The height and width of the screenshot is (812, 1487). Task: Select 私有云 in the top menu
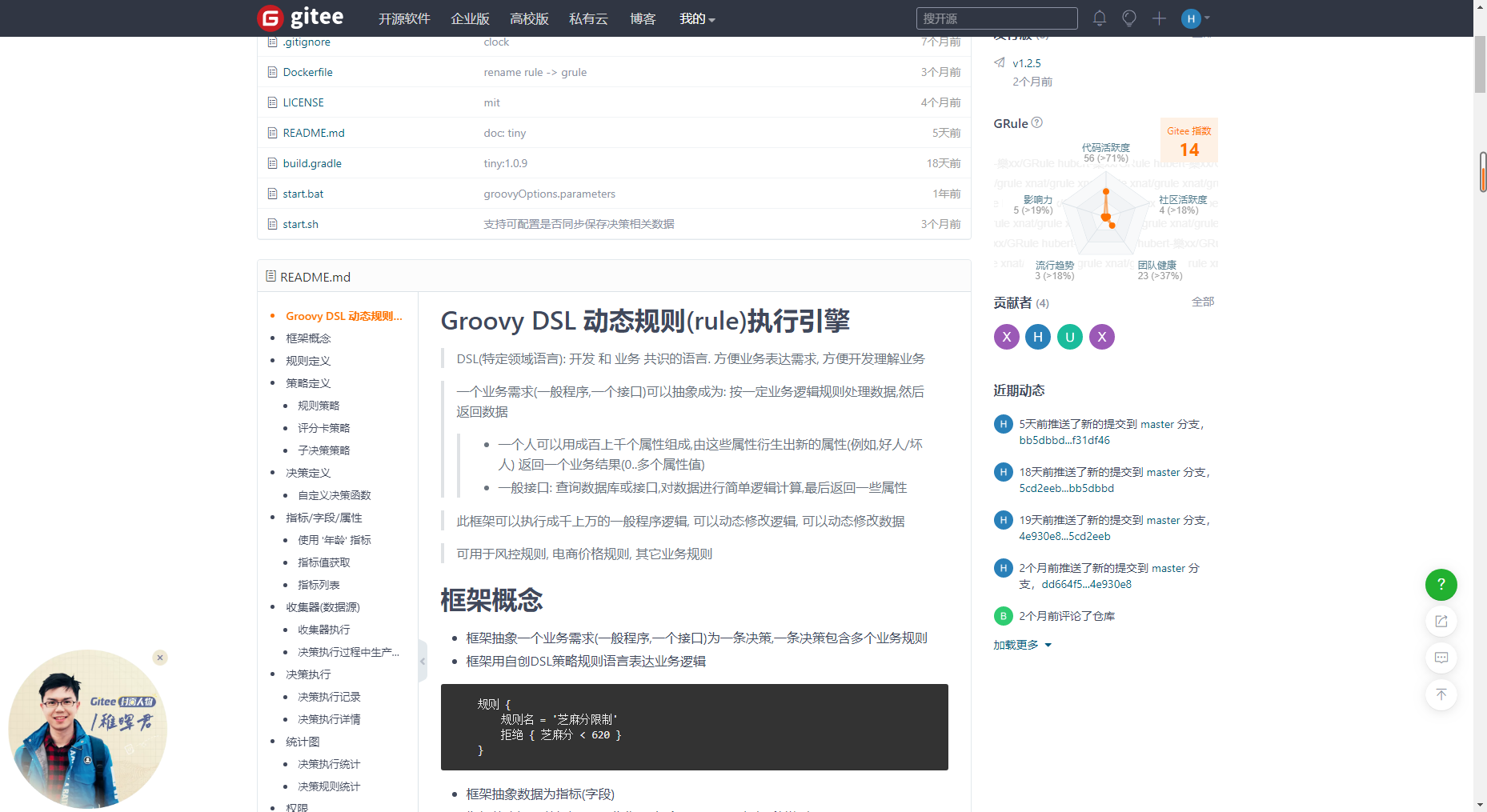pyautogui.click(x=588, y=18)
